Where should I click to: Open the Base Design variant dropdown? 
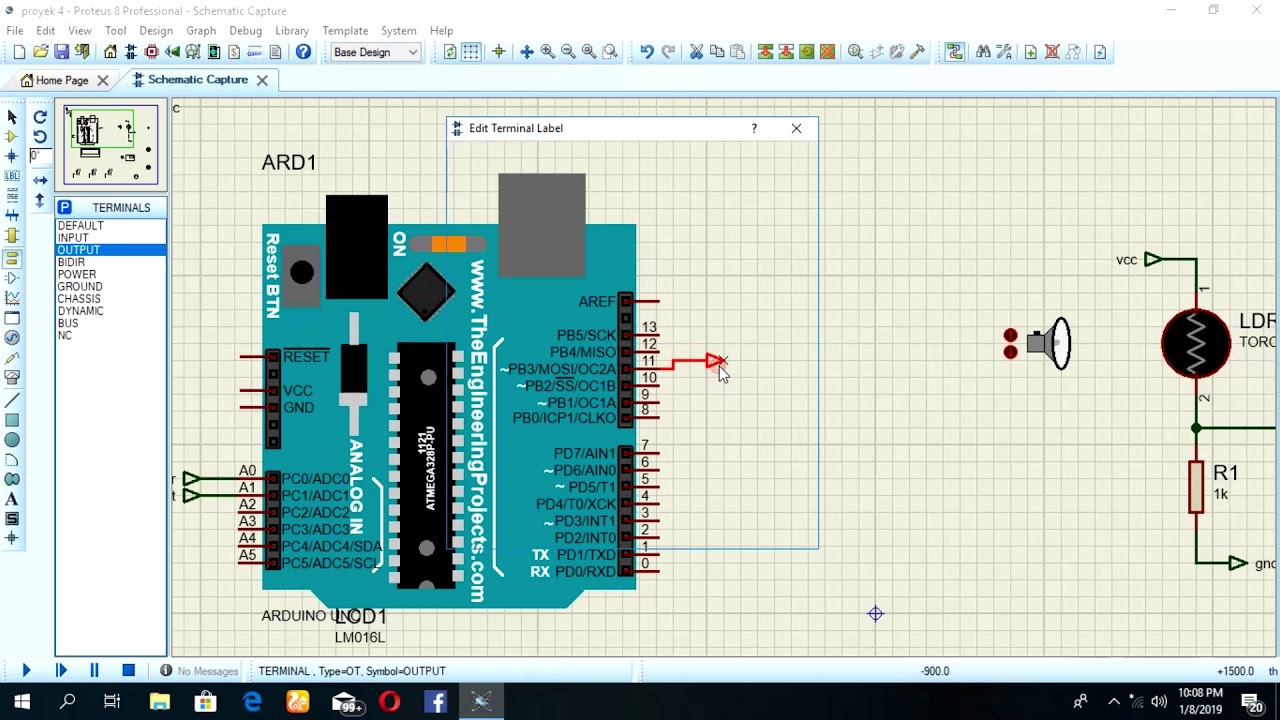pos(375,52)
